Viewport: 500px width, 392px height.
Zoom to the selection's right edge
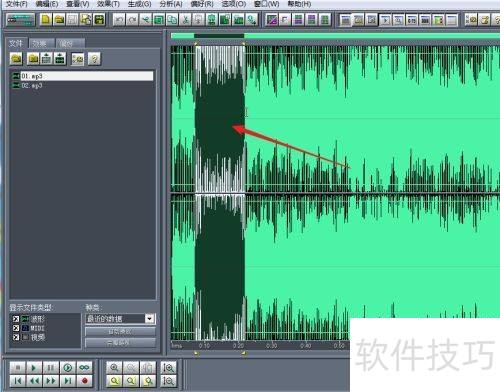click(x=148, y=381)
